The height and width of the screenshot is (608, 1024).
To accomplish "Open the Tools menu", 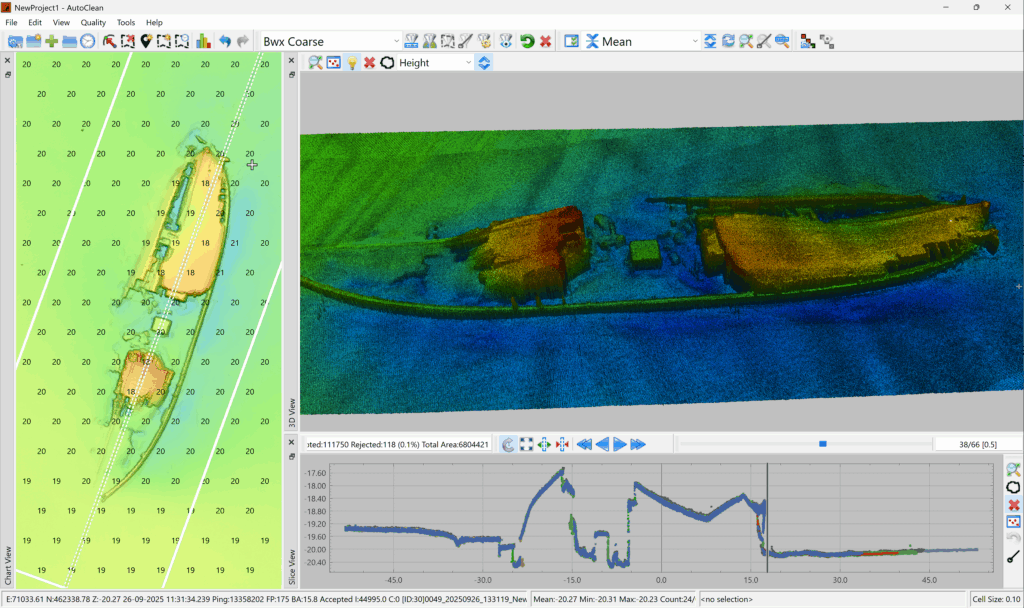I will [126, 22].
